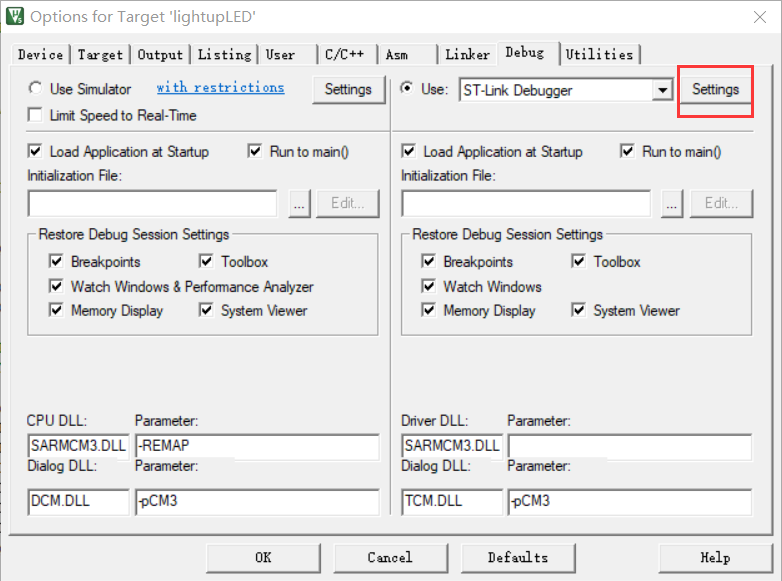
Task: Select the Use hardware debugger radio button
Action: [x=407, y=88]
